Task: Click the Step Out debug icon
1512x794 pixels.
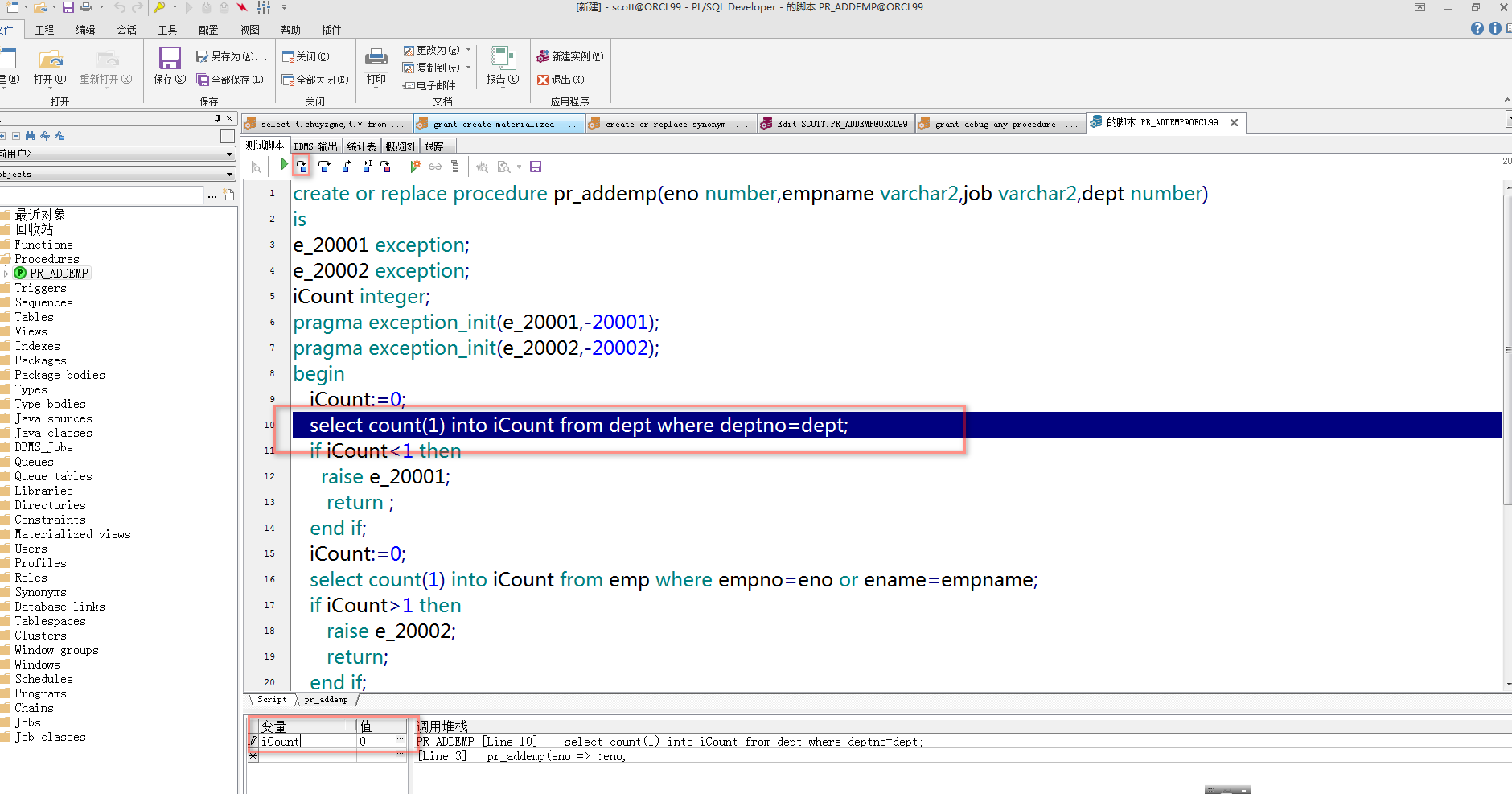Action: [346, 167]
